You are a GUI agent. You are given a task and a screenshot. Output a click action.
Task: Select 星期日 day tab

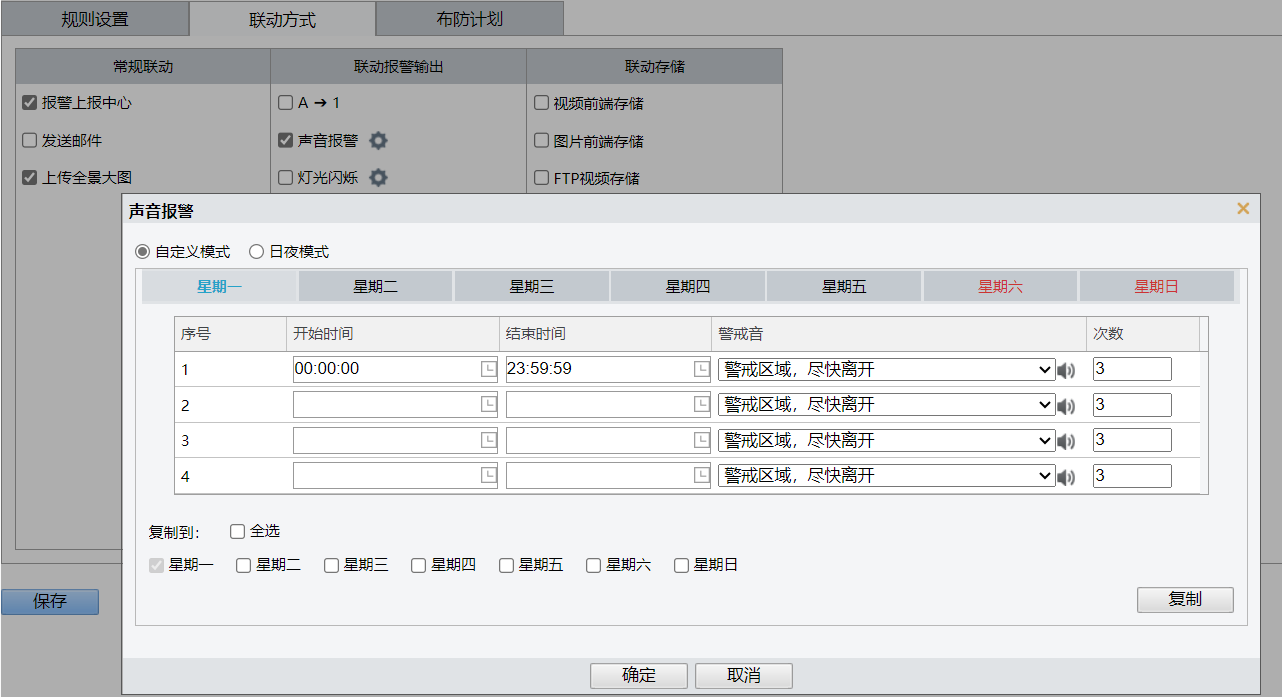pyautogui.click(x=1156, y=286)
